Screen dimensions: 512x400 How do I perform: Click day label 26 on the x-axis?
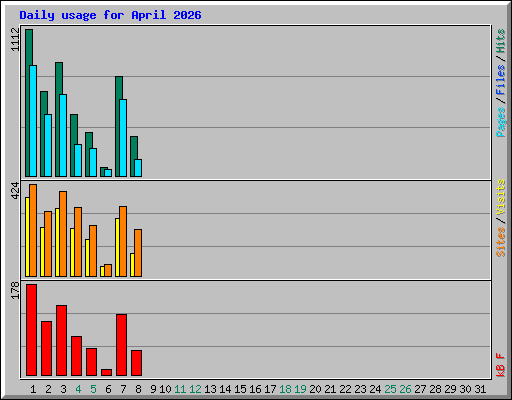click(x=405, y=389)
